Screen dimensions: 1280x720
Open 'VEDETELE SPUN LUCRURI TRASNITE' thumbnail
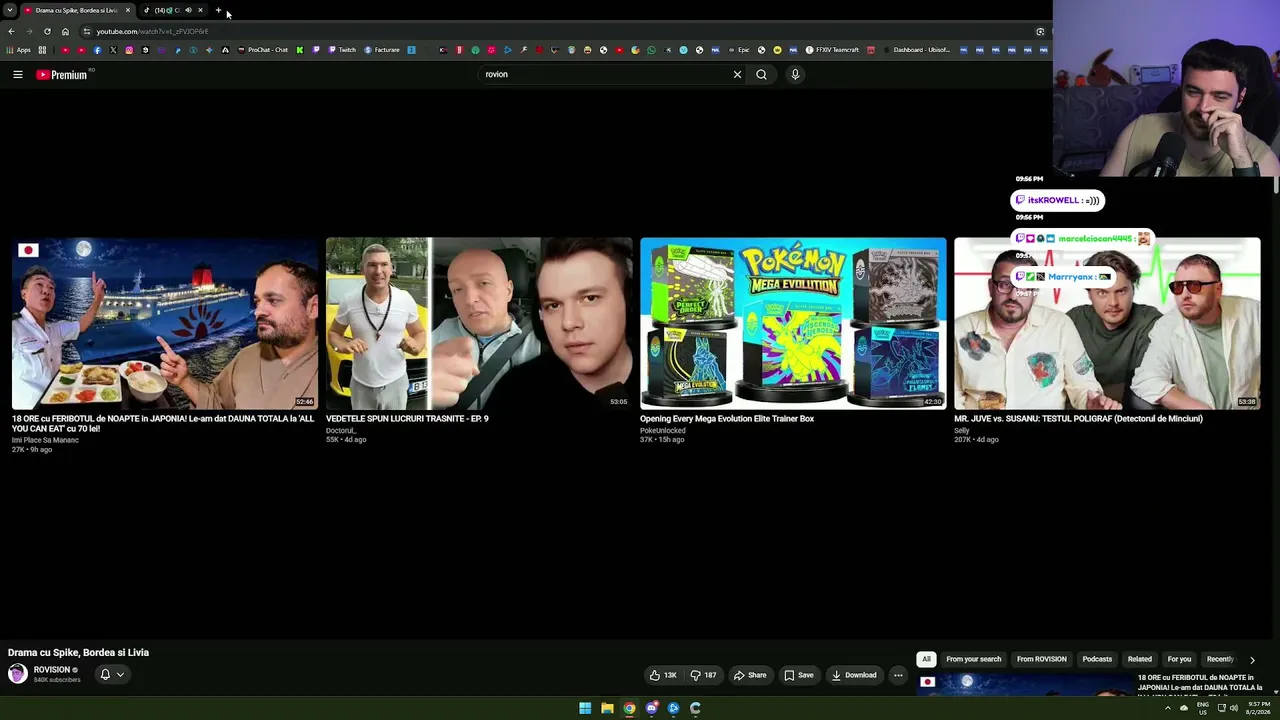[x=479, y=323]
